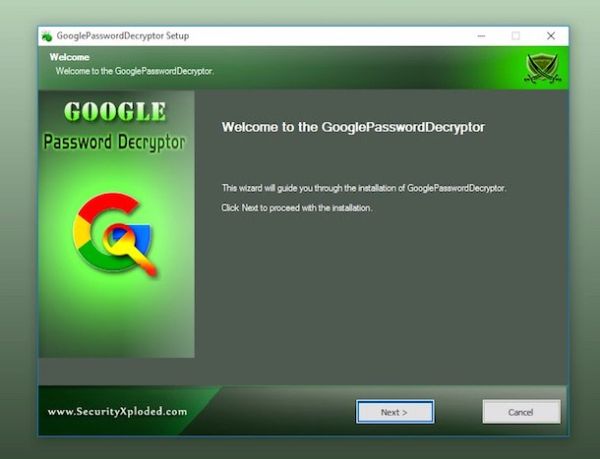The image size is (600, 459).
Task: Minimize the setup window
Action: [481, 36]
